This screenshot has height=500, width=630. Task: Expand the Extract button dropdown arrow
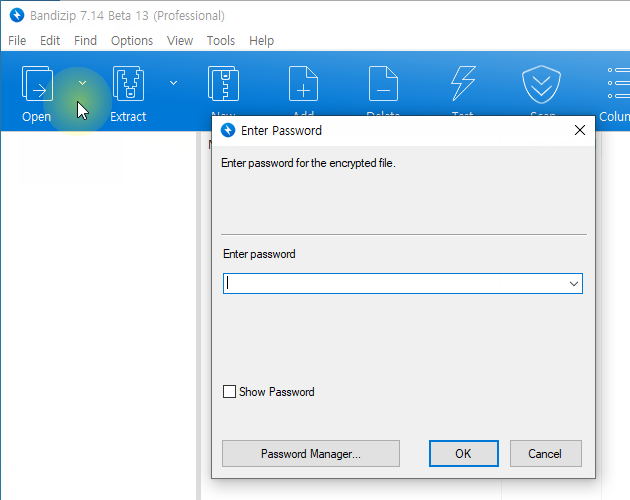click(x=173, y=83)
